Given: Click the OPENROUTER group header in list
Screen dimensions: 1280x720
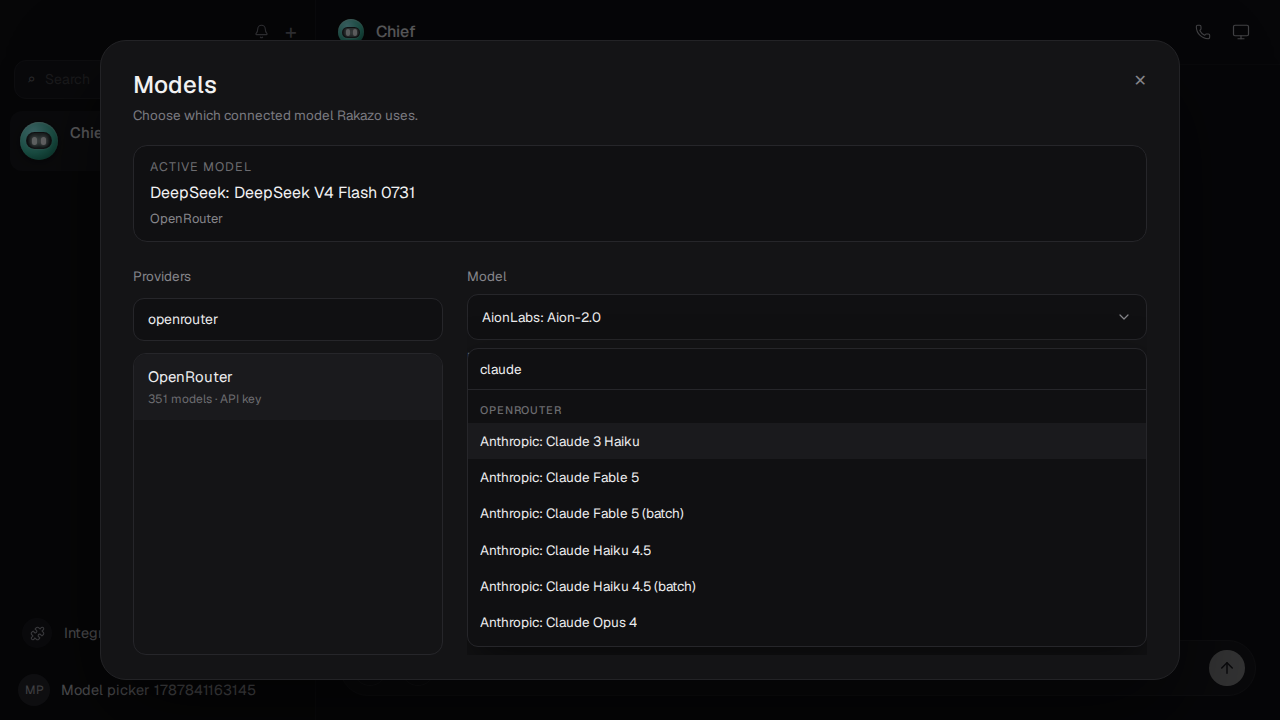Looking at the screenshot, I should pos(521,410).
